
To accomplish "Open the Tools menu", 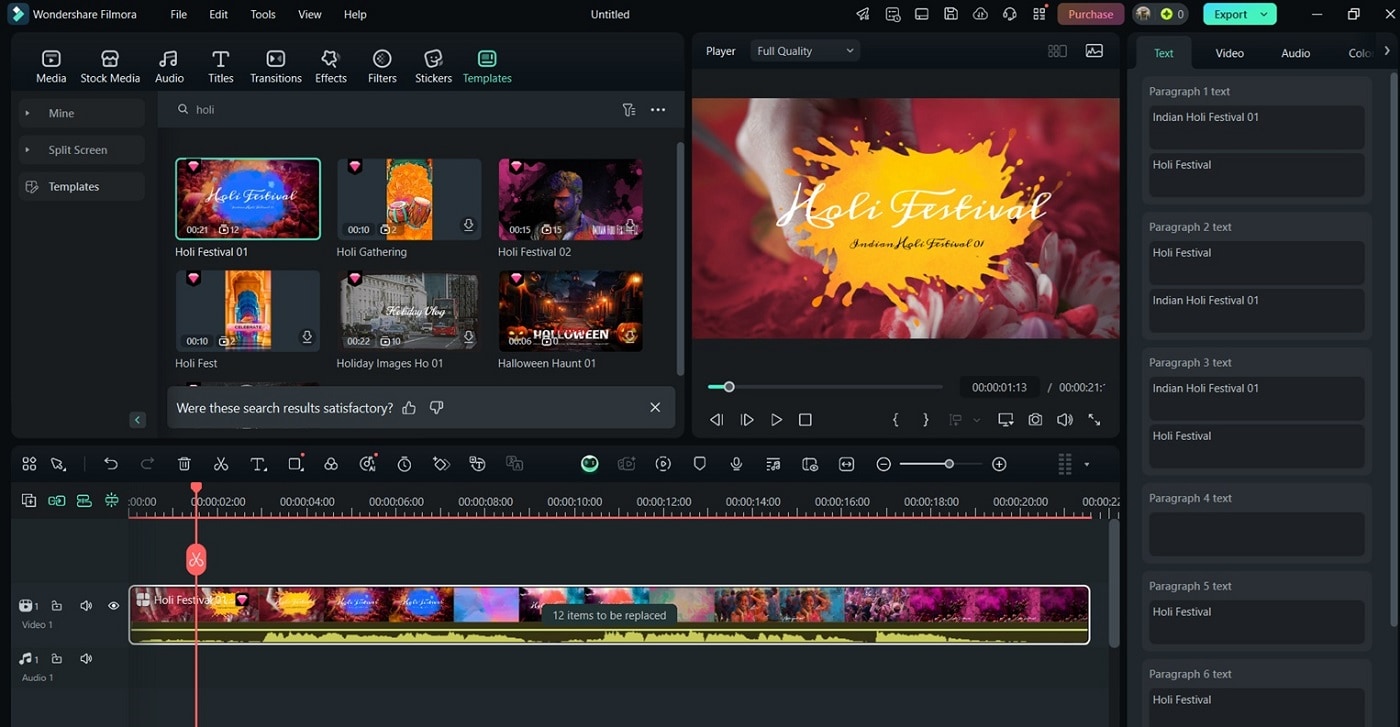I will pos(263,14).
